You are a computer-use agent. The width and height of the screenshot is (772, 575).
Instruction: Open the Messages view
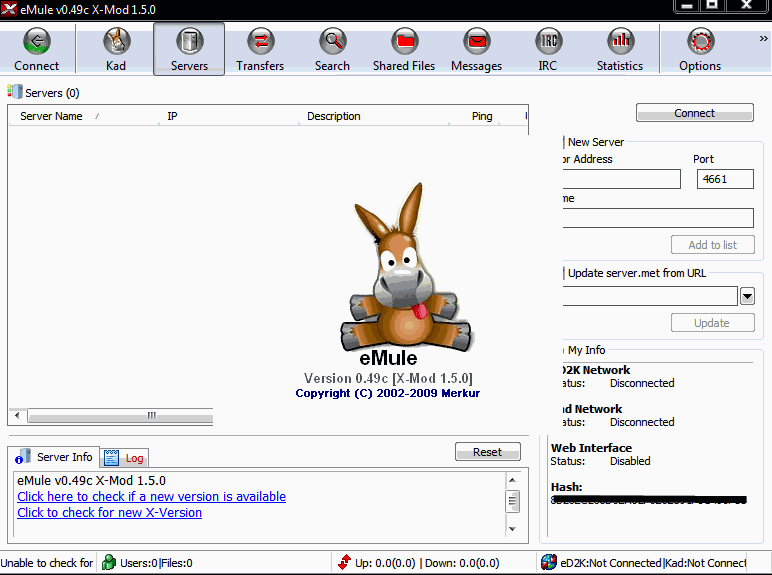pyautogui.click(x=477, y=49)
